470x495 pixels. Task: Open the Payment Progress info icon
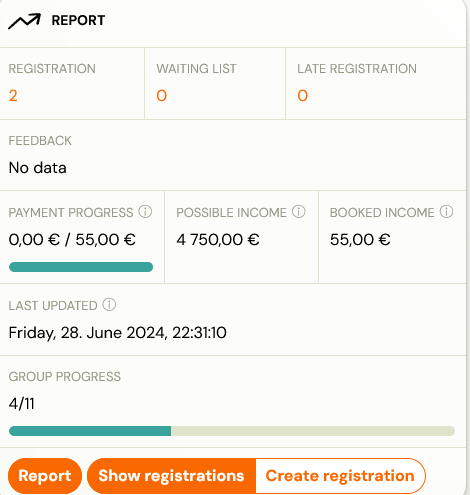point(145,212)
